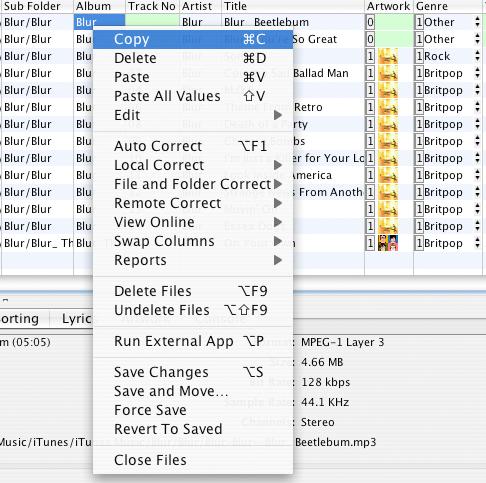The image size is (486, 483).
Task: Choose Save Changes from the menu
Action: click(x=193, y=372)
